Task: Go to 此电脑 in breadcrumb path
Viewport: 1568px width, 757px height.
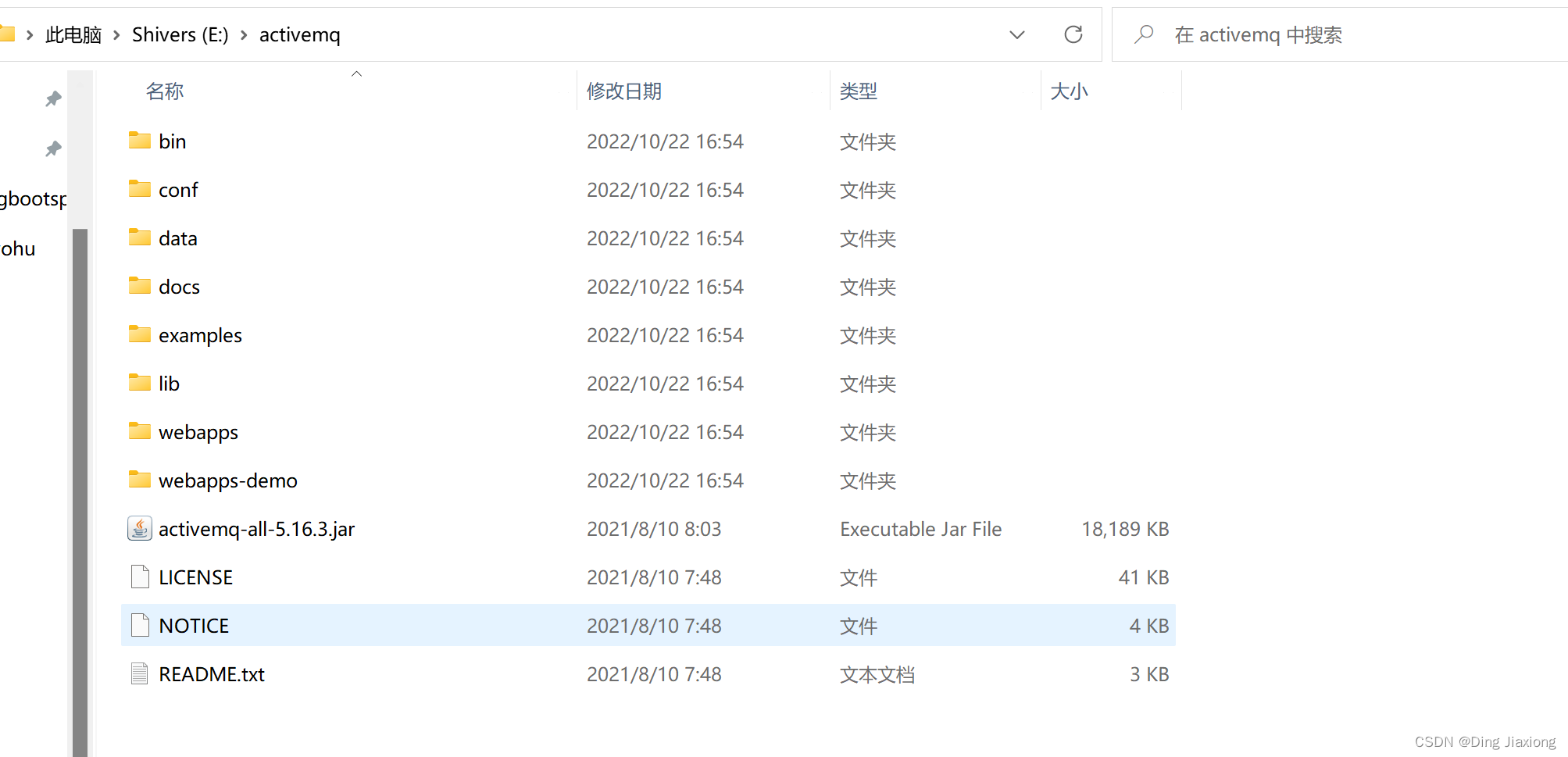Action: (x=73, y=35)
